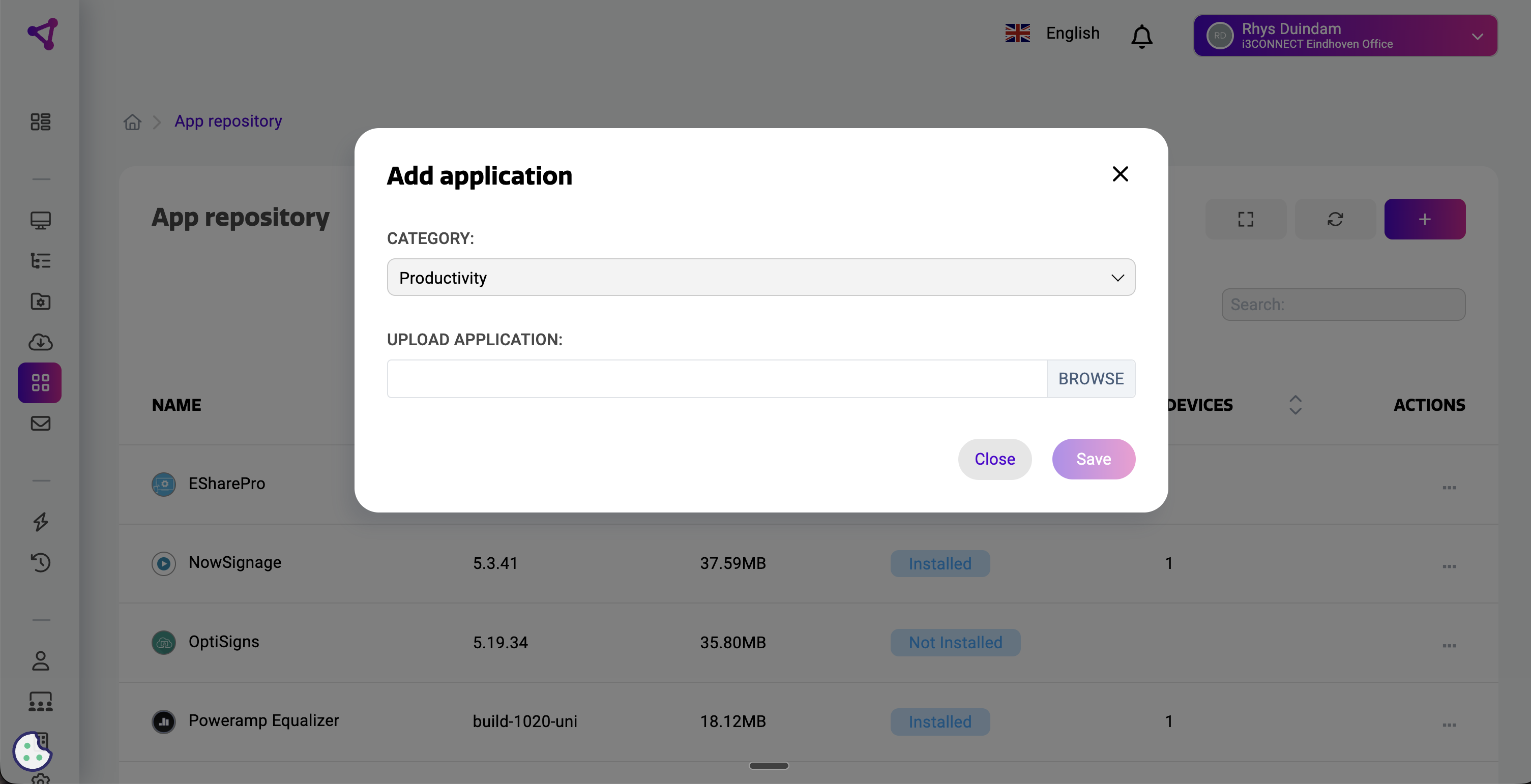The height and width of the screenshot is (784, 1531).
Task: Click the Search field in app repository
Action: pos(1343,305)
